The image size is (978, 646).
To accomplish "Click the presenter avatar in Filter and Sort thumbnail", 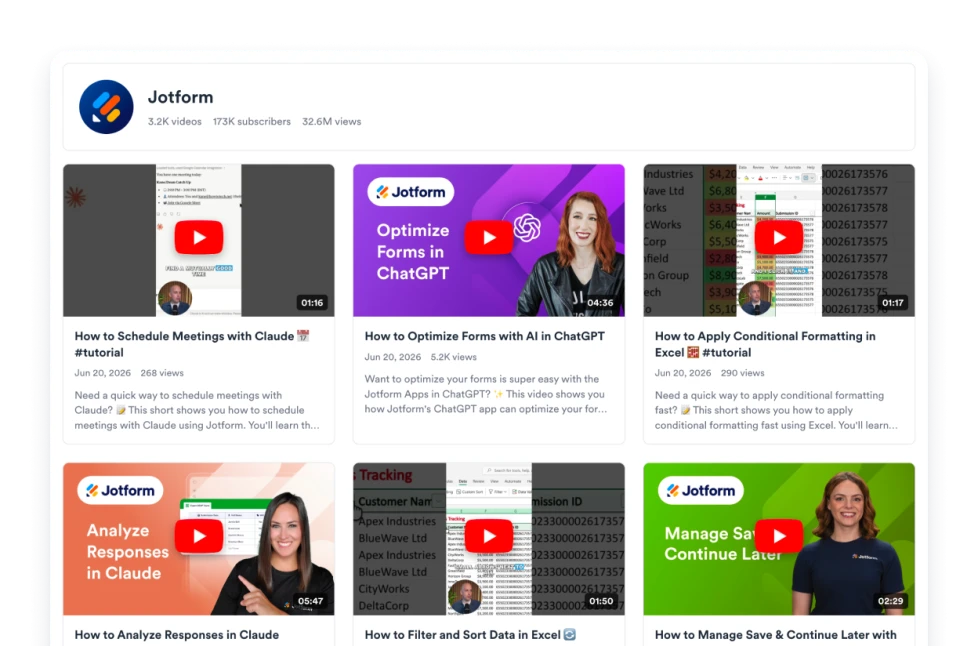I will [x=465, y=597].
